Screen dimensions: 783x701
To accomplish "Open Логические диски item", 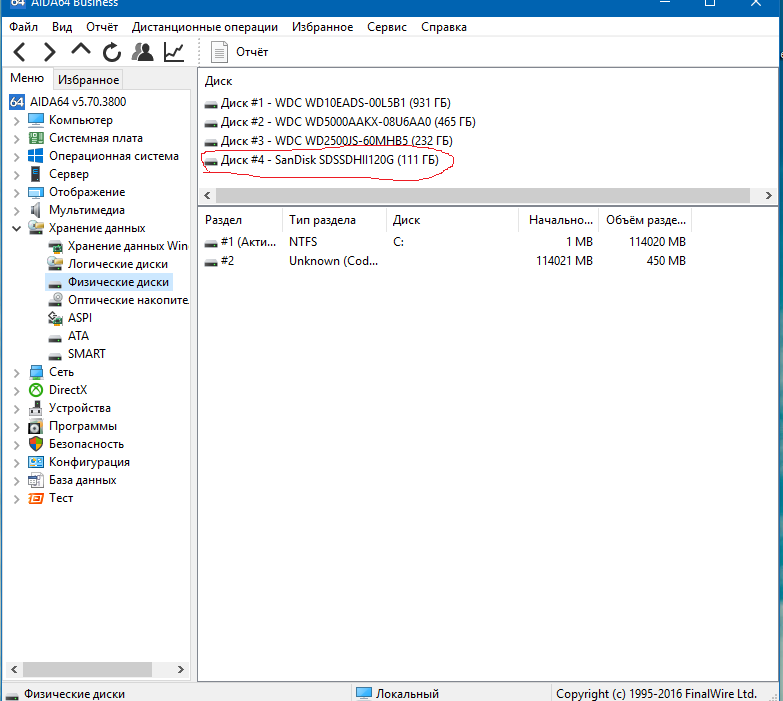I will [x=108, y=264].
